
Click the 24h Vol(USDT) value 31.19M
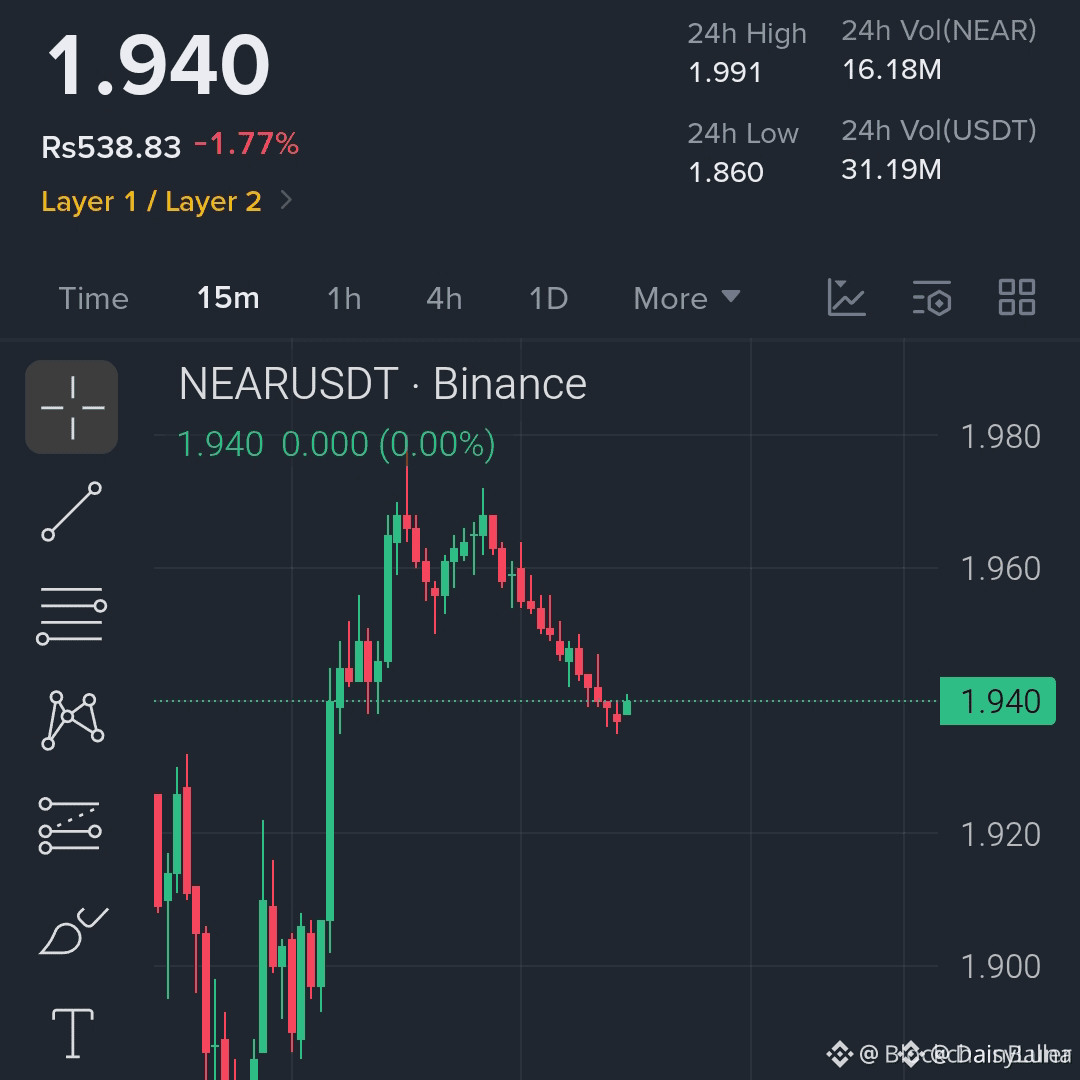pos(891,169)
